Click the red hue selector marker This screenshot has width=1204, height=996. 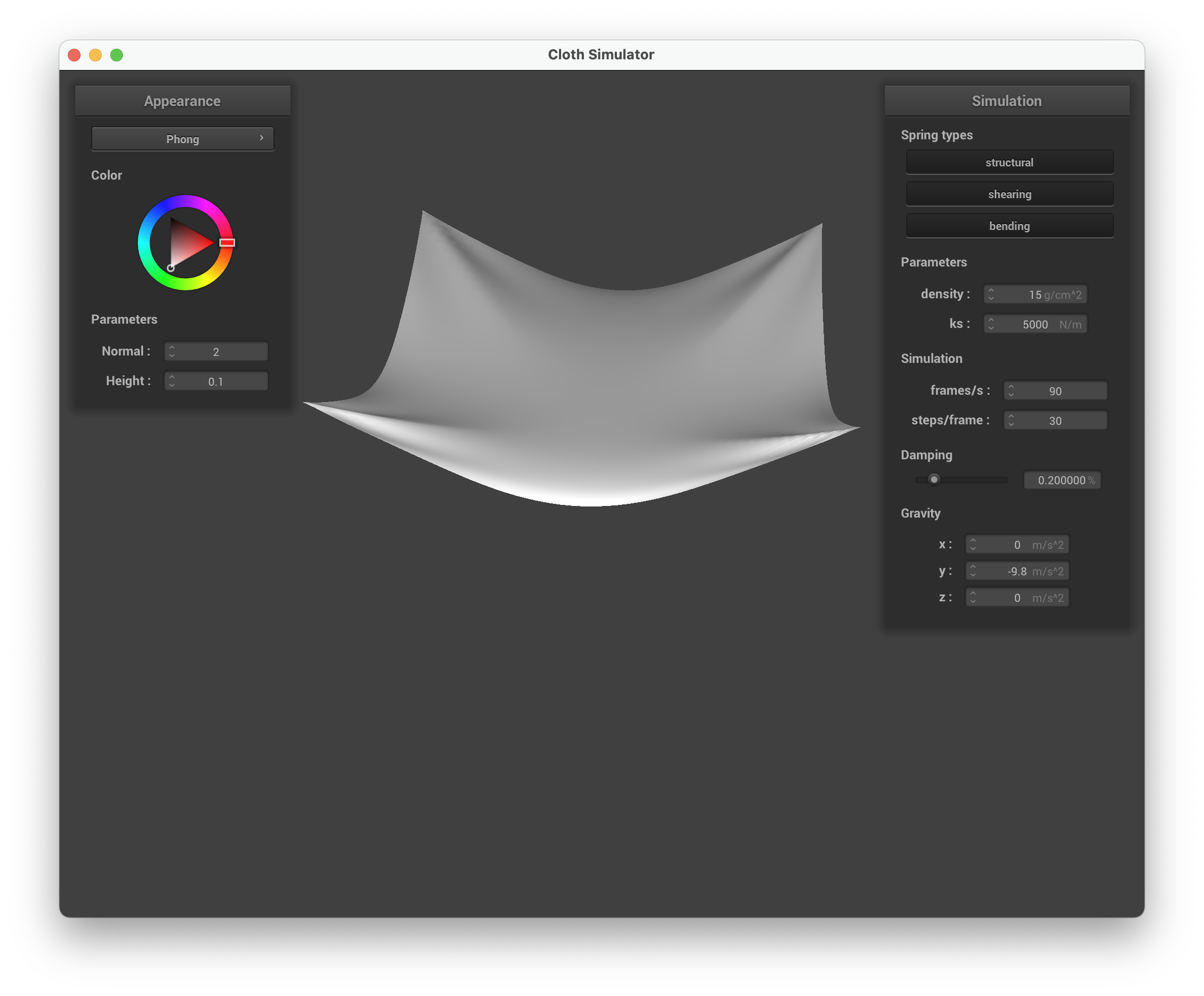tap(227, 243)
